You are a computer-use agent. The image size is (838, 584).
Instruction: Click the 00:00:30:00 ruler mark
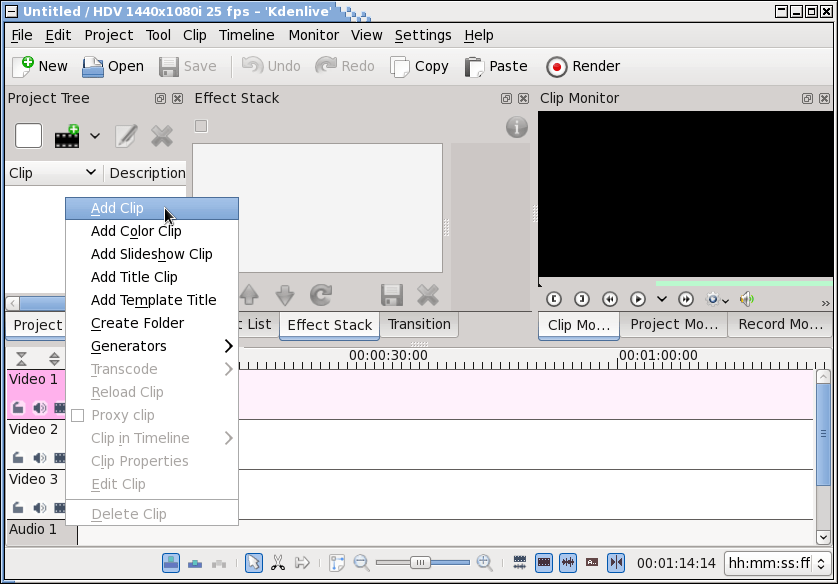[x=388, y=355]
